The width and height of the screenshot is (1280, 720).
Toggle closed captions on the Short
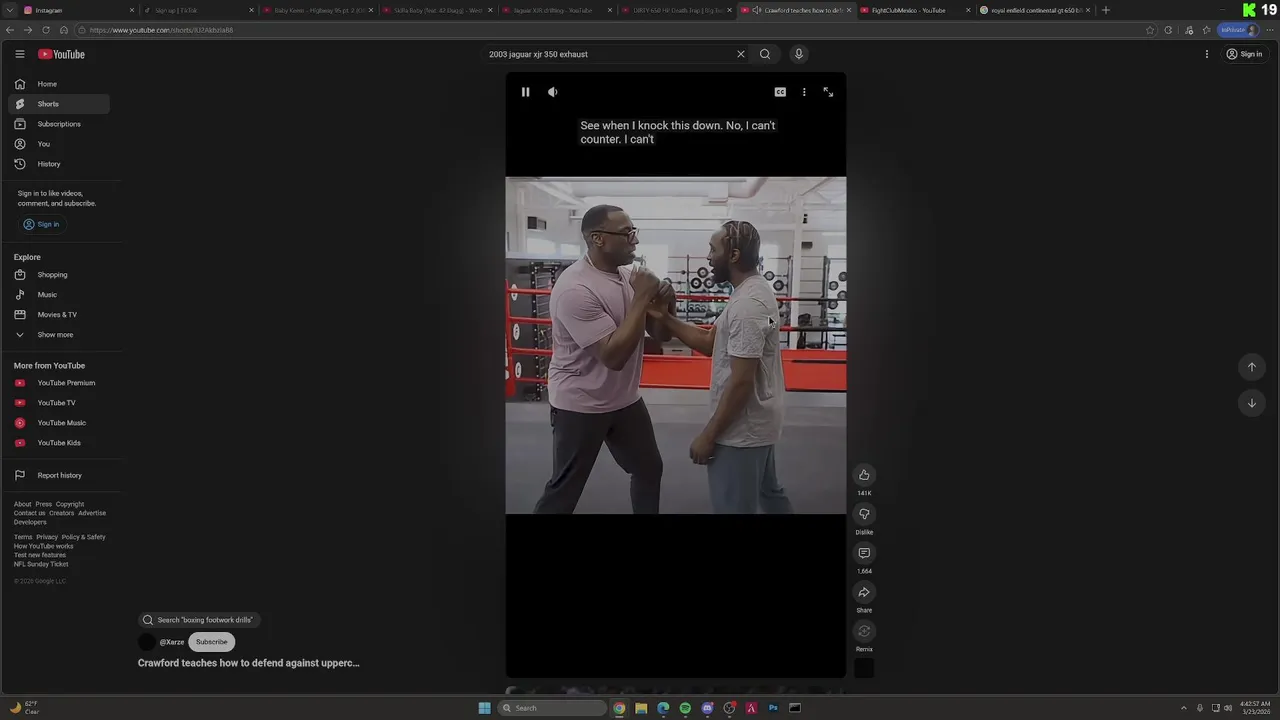click(x=780, y=92)
